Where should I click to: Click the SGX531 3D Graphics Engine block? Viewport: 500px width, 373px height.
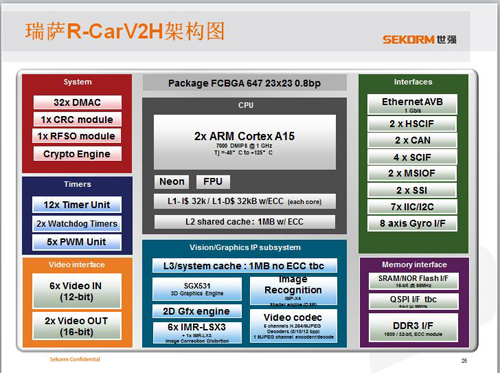(x=197, y=289)
